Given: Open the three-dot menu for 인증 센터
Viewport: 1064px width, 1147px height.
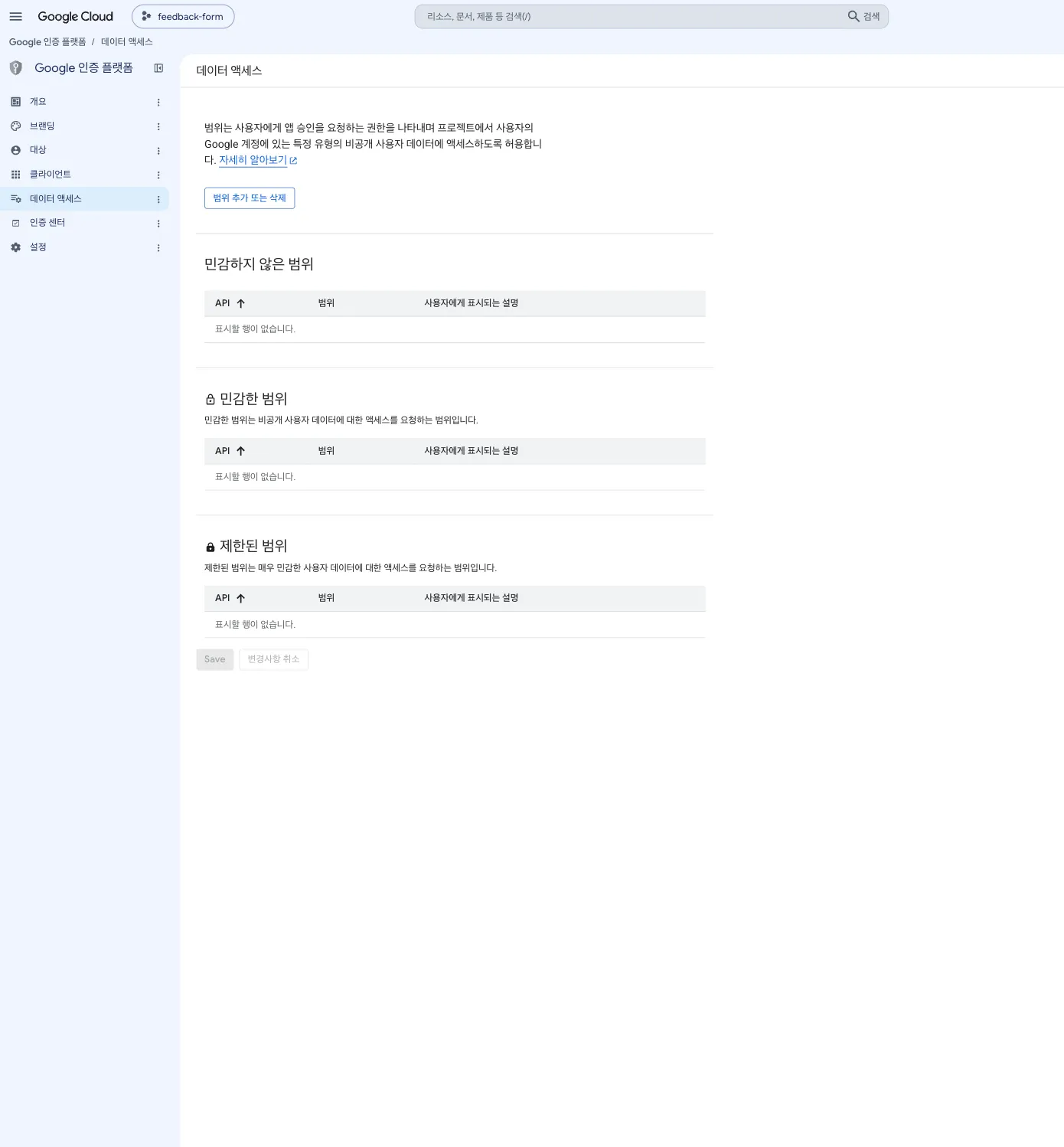Looking at the screenshot, I should click(158, 224).
